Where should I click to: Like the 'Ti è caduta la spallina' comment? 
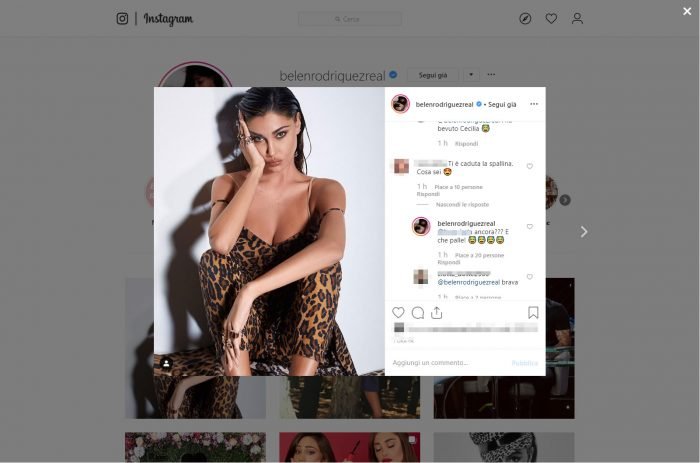(x=529, y=166)
